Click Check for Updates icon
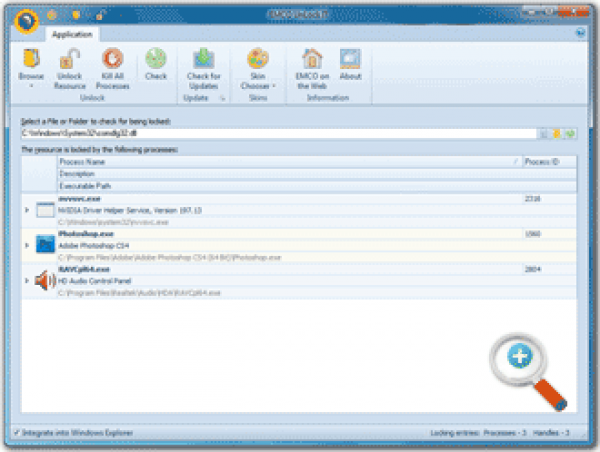 coord(204,58)
